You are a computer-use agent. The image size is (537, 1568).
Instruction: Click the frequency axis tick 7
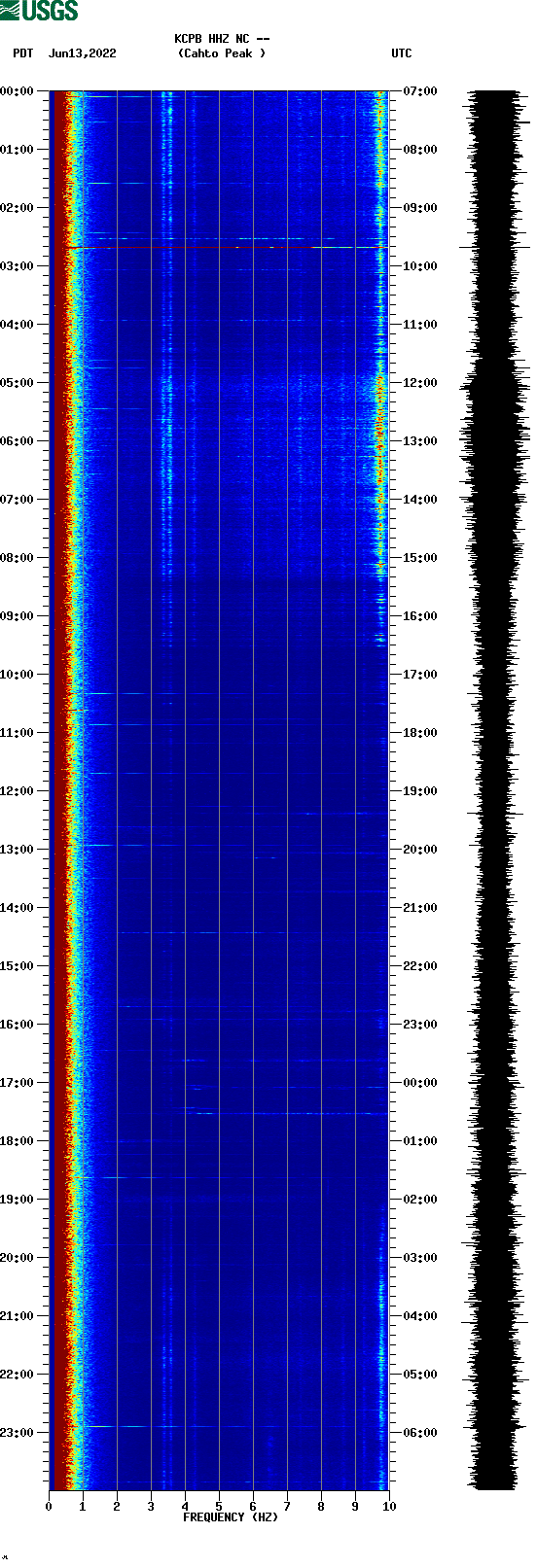(287, 1507)
